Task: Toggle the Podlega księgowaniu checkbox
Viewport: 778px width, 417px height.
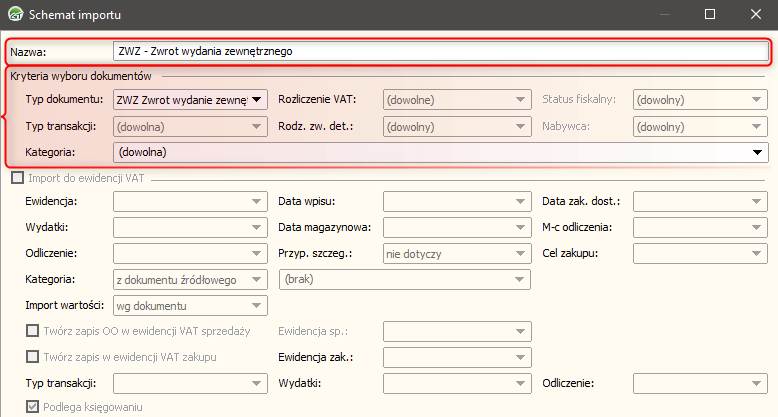Action: 33,408
